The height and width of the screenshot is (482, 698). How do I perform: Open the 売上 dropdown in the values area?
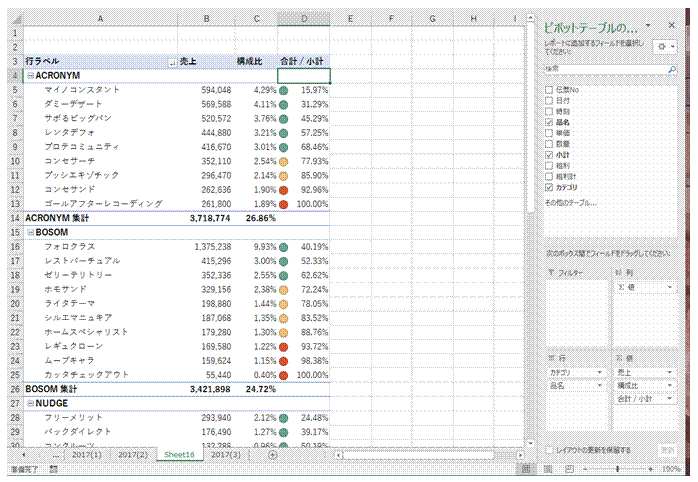click(x=670, y=373)
